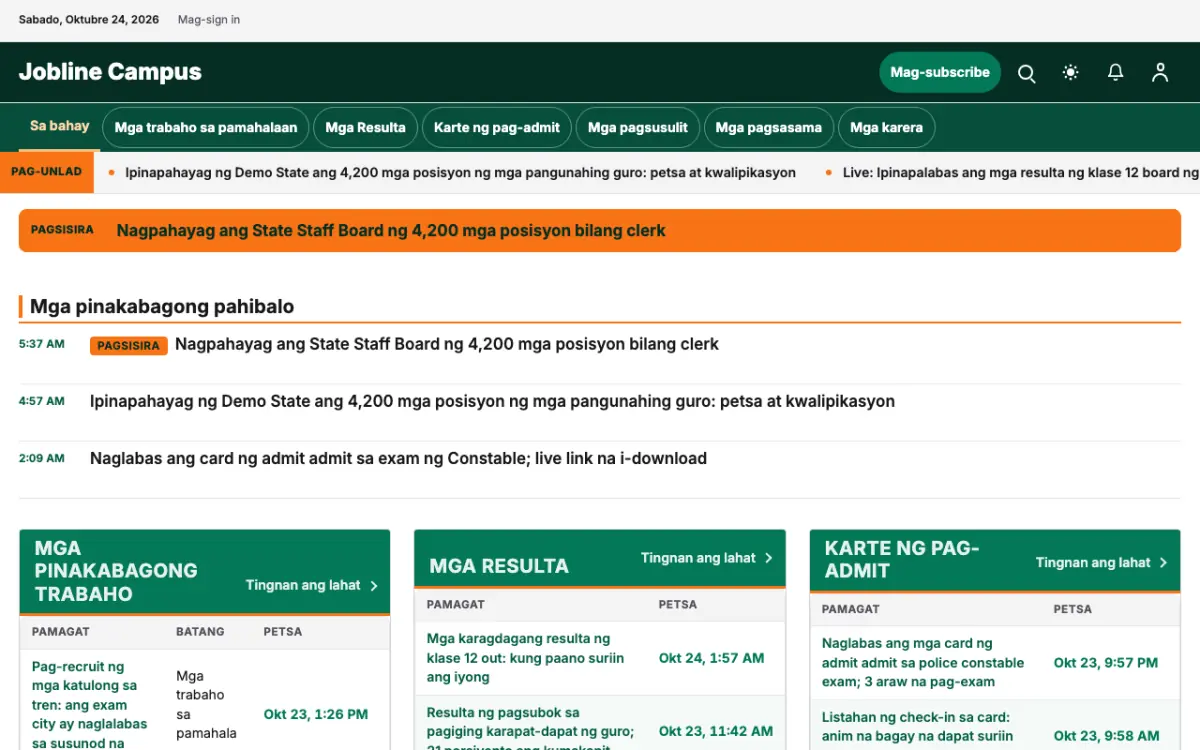Toggle the light/dark theme sun icon
Screen dimensions: 1200x750
click(1071, 73)
